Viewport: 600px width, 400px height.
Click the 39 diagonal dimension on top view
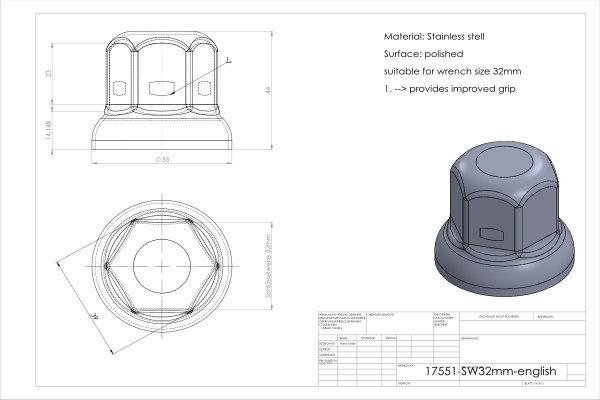pyautogui.click(x=94, y=316)
